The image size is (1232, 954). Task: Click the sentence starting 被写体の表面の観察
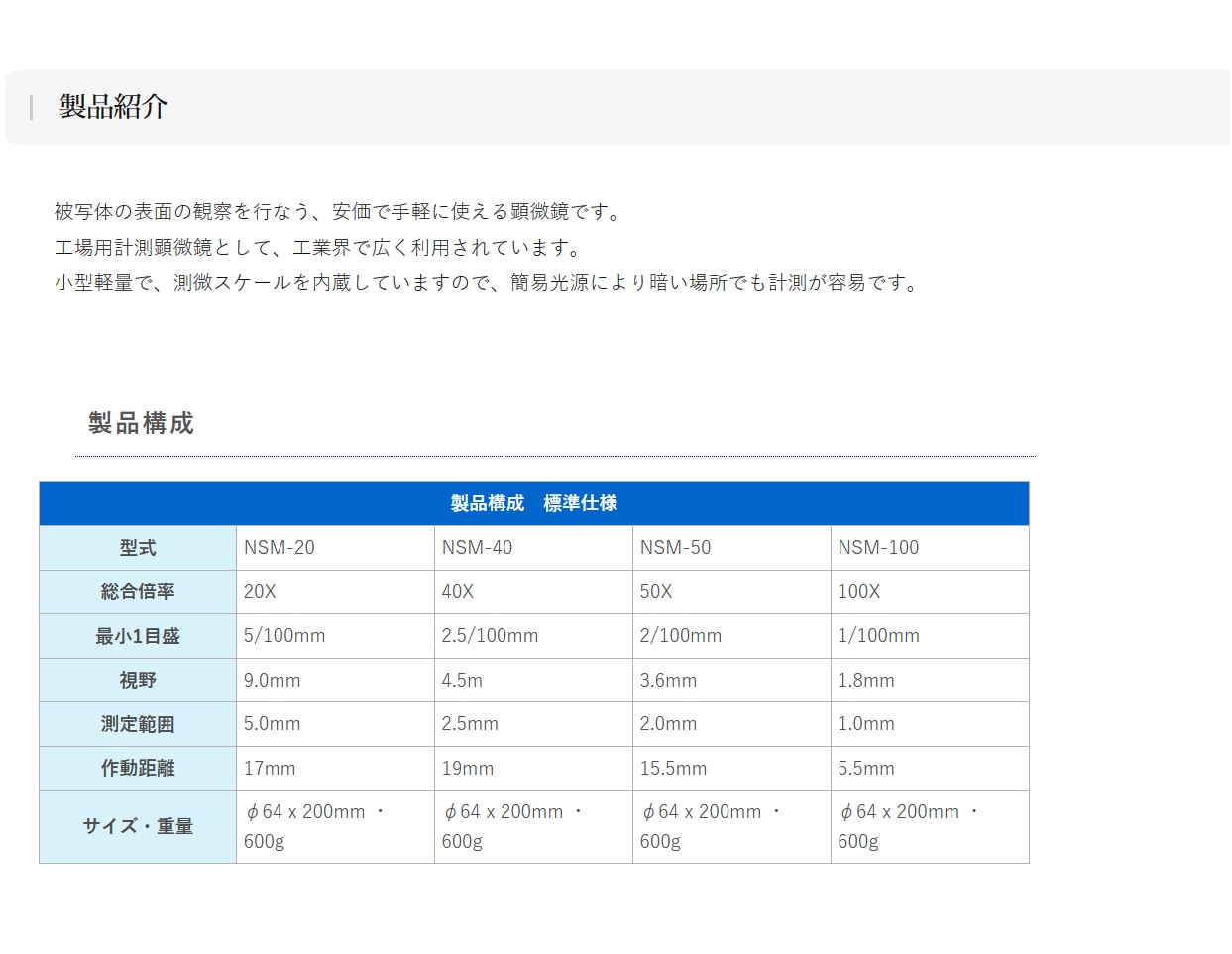(340, 212)
